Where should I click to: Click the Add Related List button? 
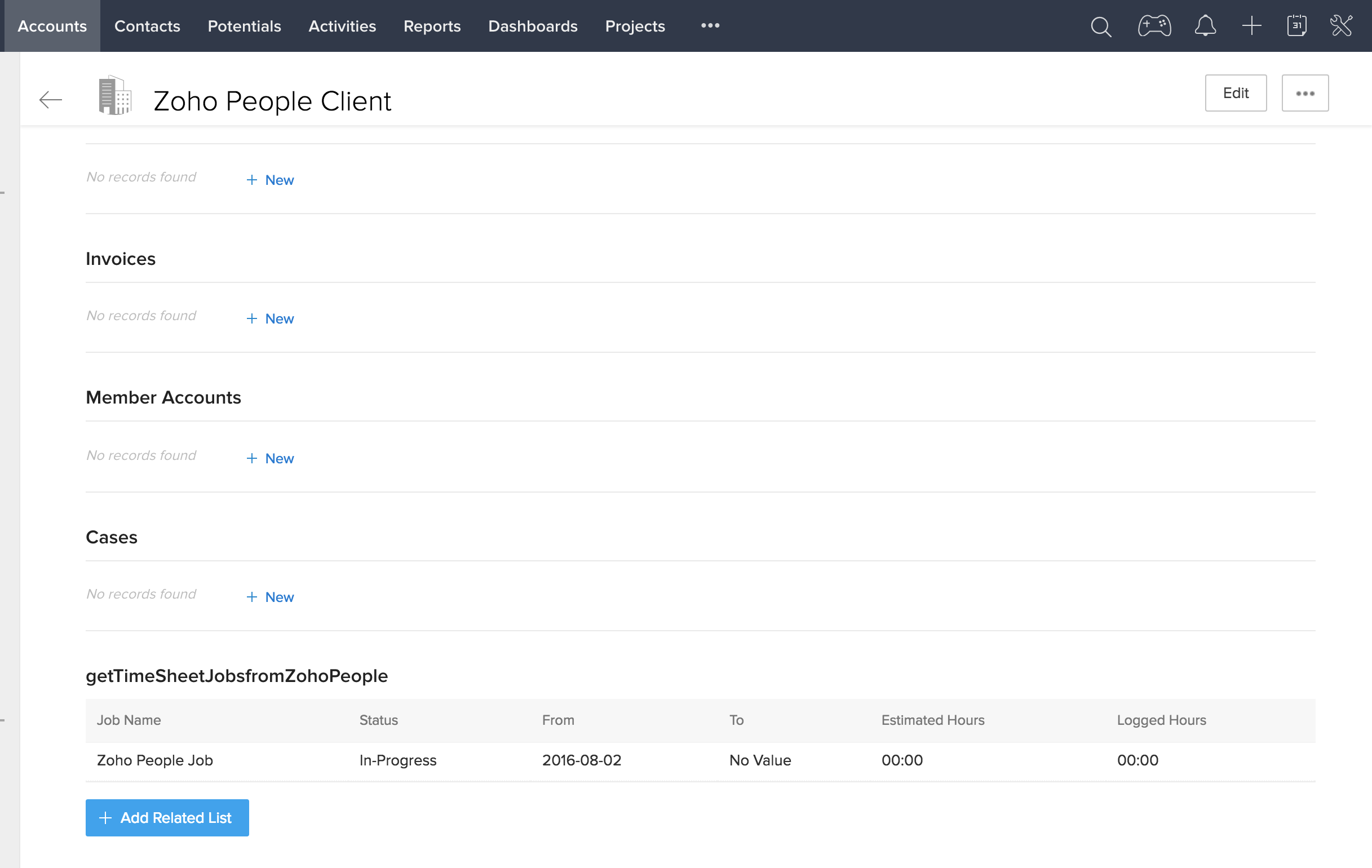coord(167,817)
